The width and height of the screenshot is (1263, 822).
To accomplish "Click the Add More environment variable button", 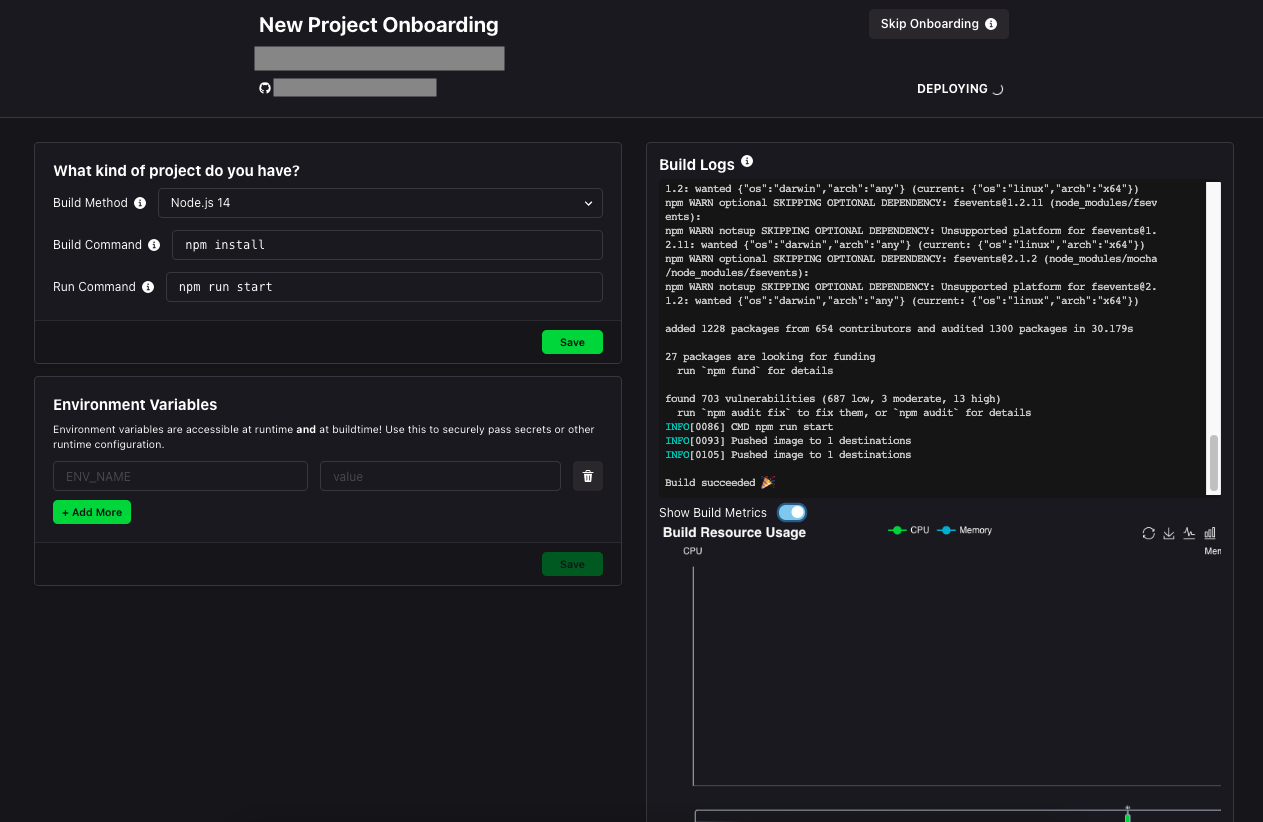I will 92,512.
